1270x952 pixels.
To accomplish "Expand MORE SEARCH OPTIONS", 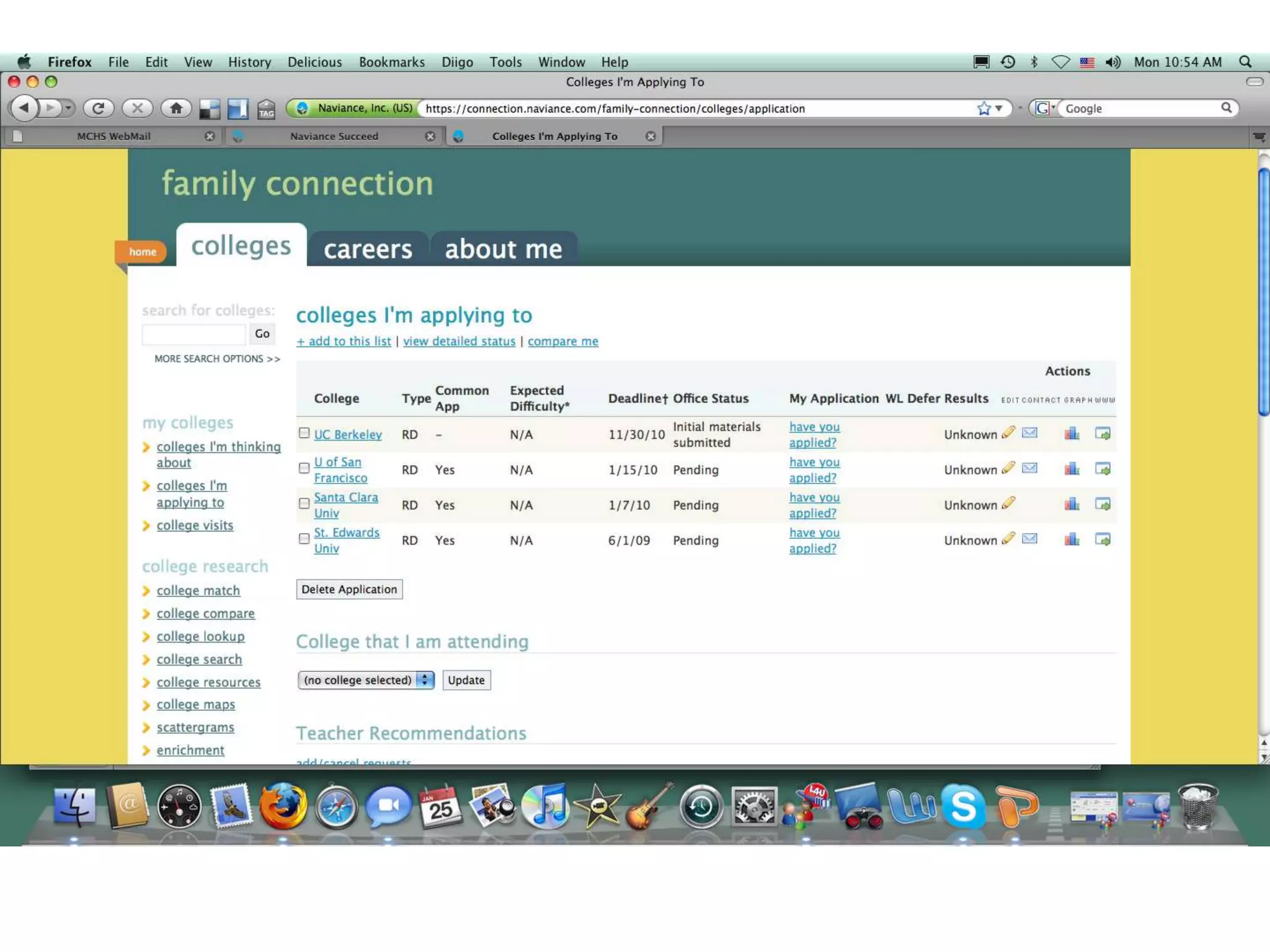I will [x=217, y=359].
